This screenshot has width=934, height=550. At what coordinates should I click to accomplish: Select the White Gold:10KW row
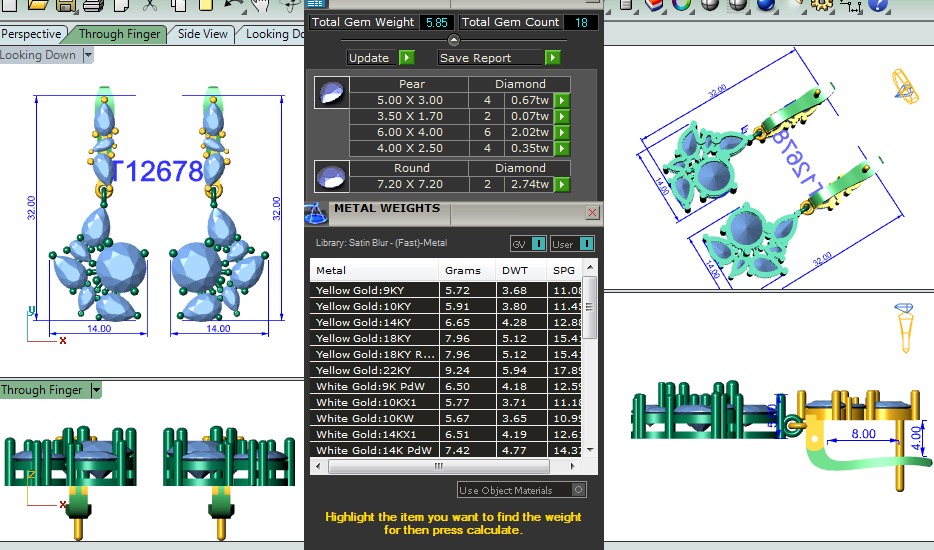446,418
